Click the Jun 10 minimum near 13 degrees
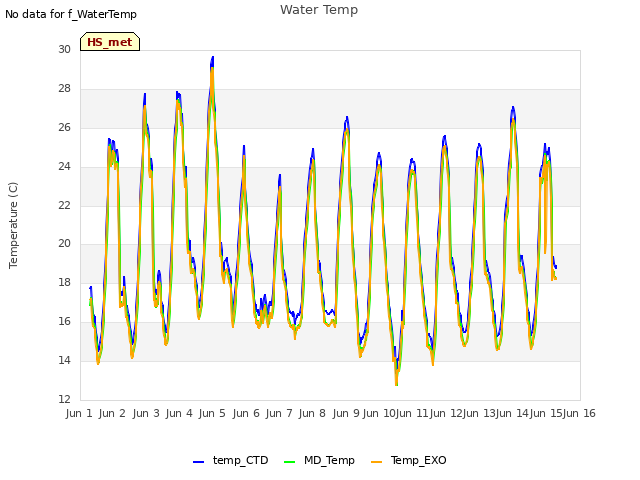The image size is (640, 480). pyautogui.click(x=396, y=383)
